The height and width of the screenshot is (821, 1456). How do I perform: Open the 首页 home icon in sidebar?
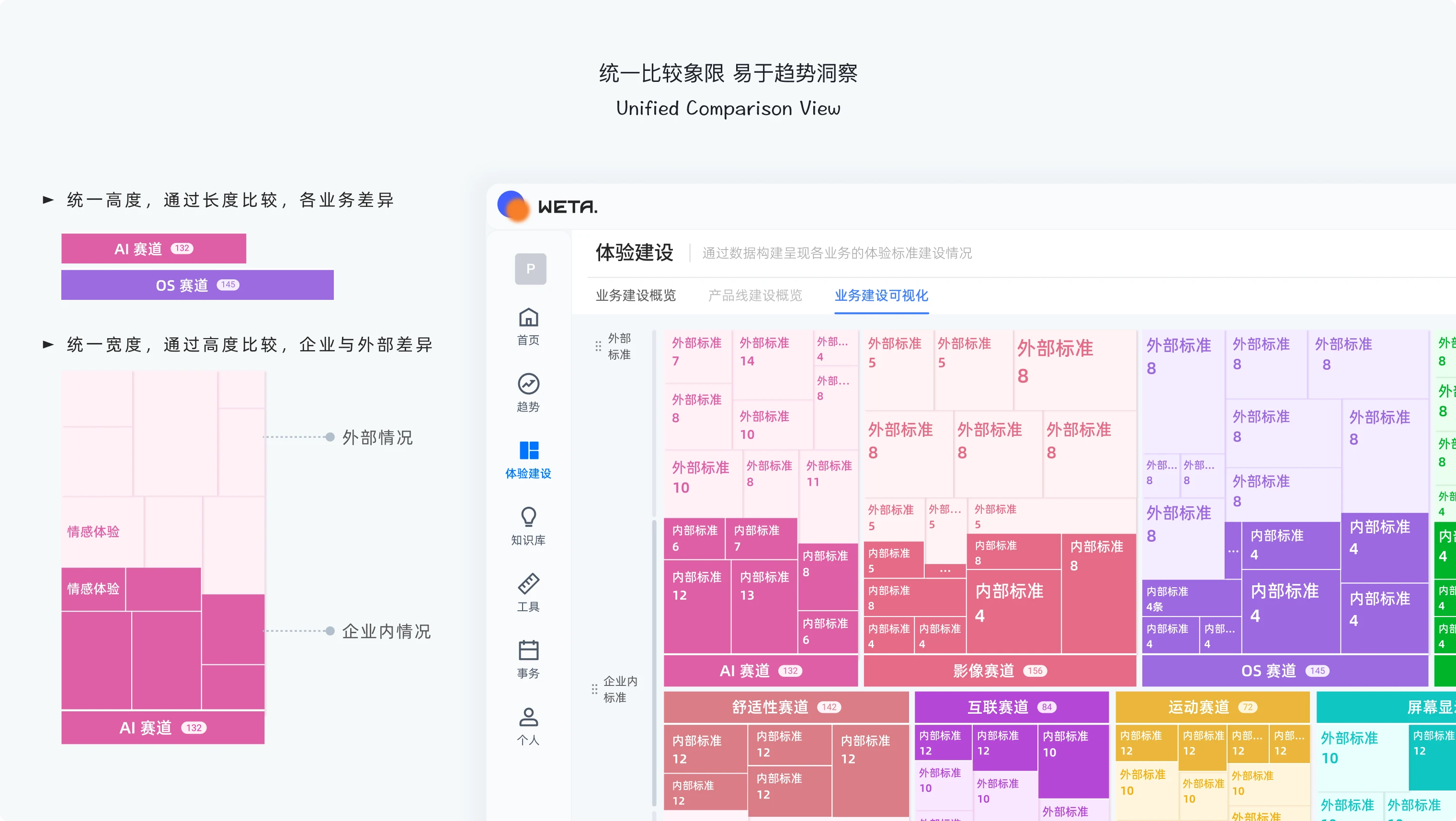coord(528,318)
